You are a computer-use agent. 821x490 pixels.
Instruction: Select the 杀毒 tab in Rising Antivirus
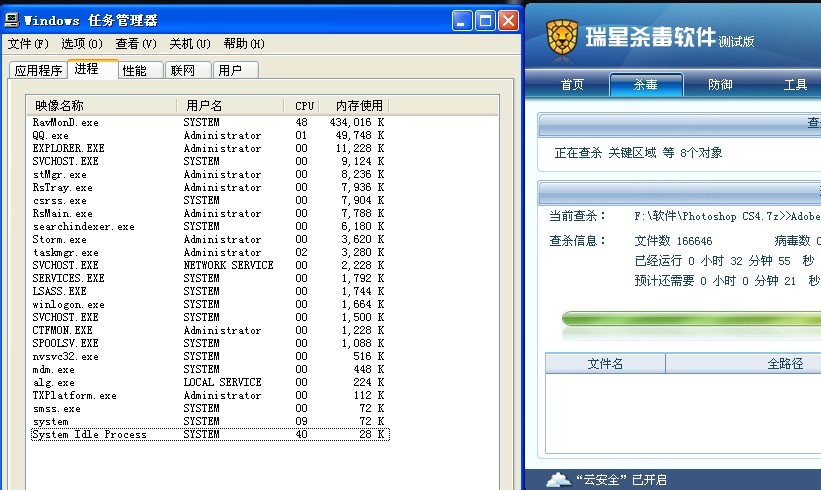pos(646,85)
